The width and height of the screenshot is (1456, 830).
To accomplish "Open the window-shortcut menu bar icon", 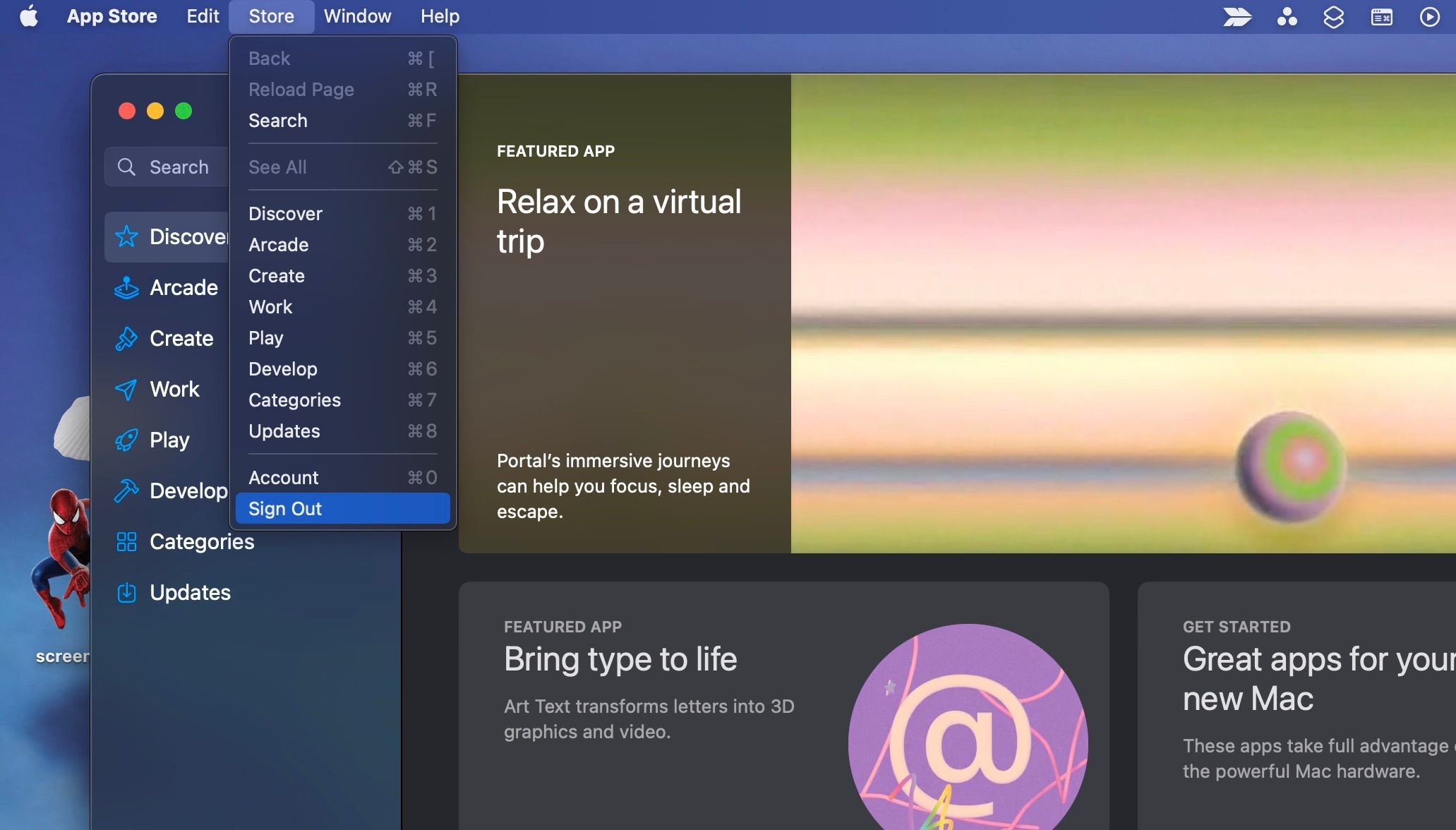I will coord(1381,16).
